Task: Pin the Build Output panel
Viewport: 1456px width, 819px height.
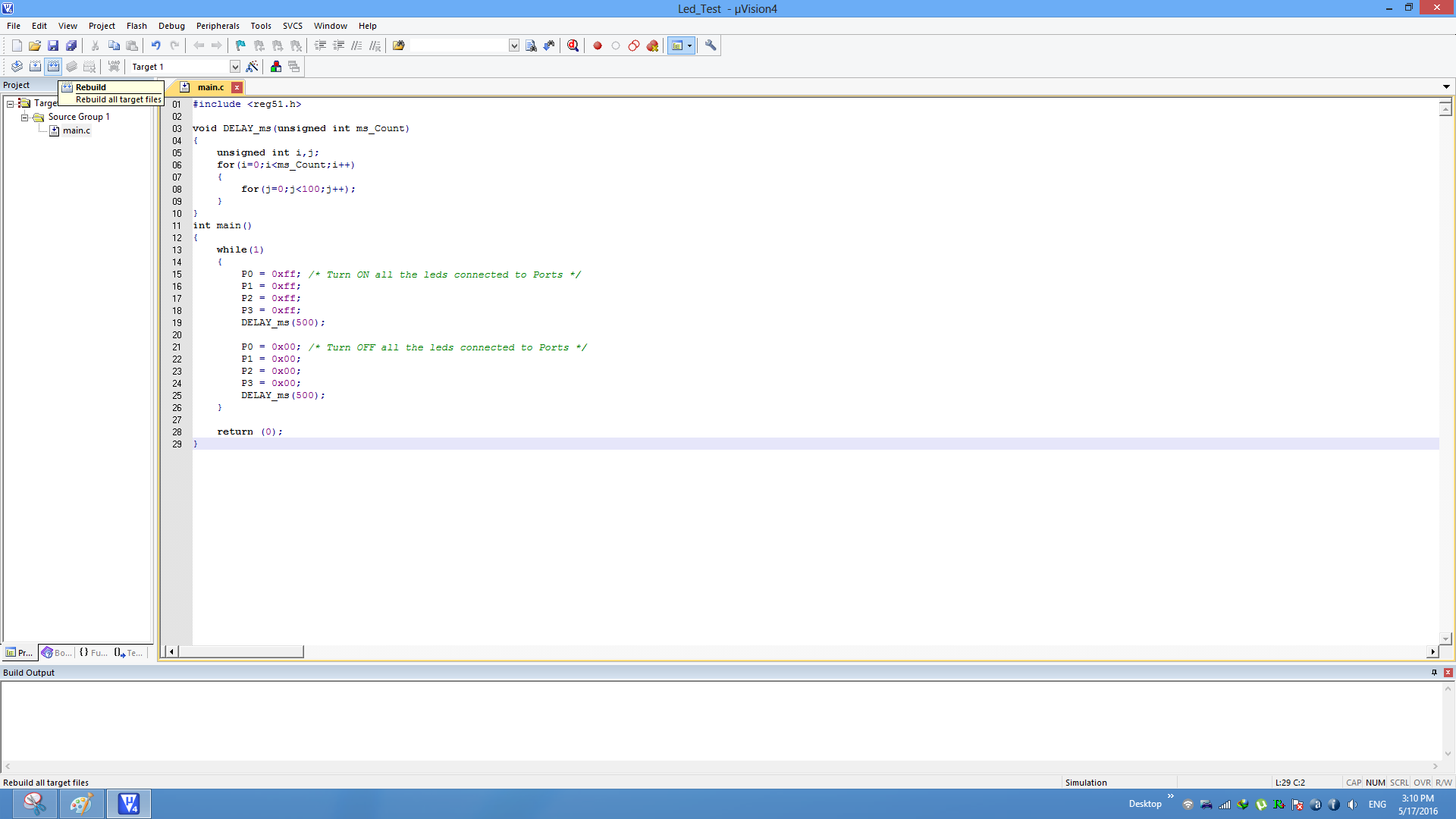Action: [x=1434, y=673]
